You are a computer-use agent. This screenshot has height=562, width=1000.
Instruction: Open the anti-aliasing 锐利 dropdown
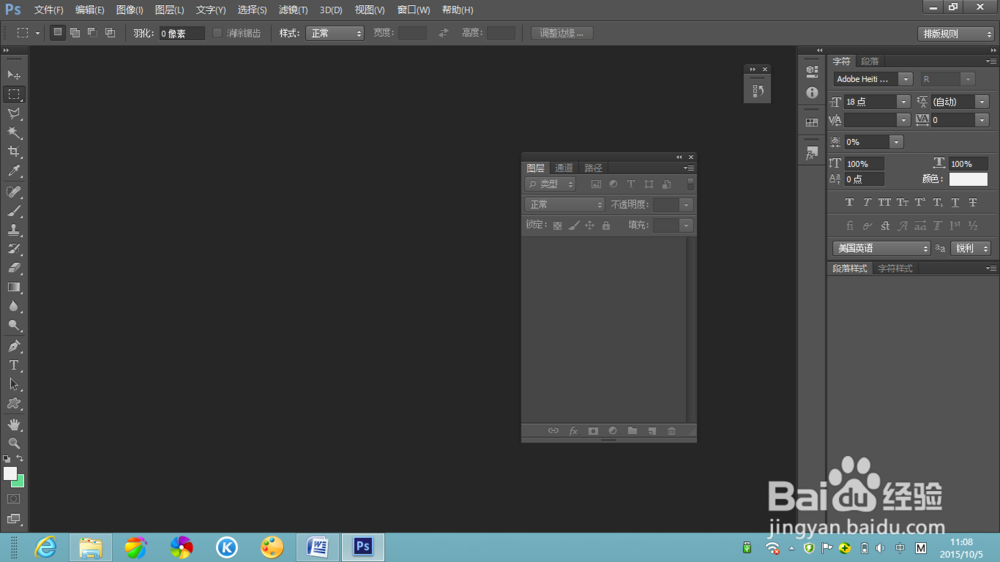(971, 248)
